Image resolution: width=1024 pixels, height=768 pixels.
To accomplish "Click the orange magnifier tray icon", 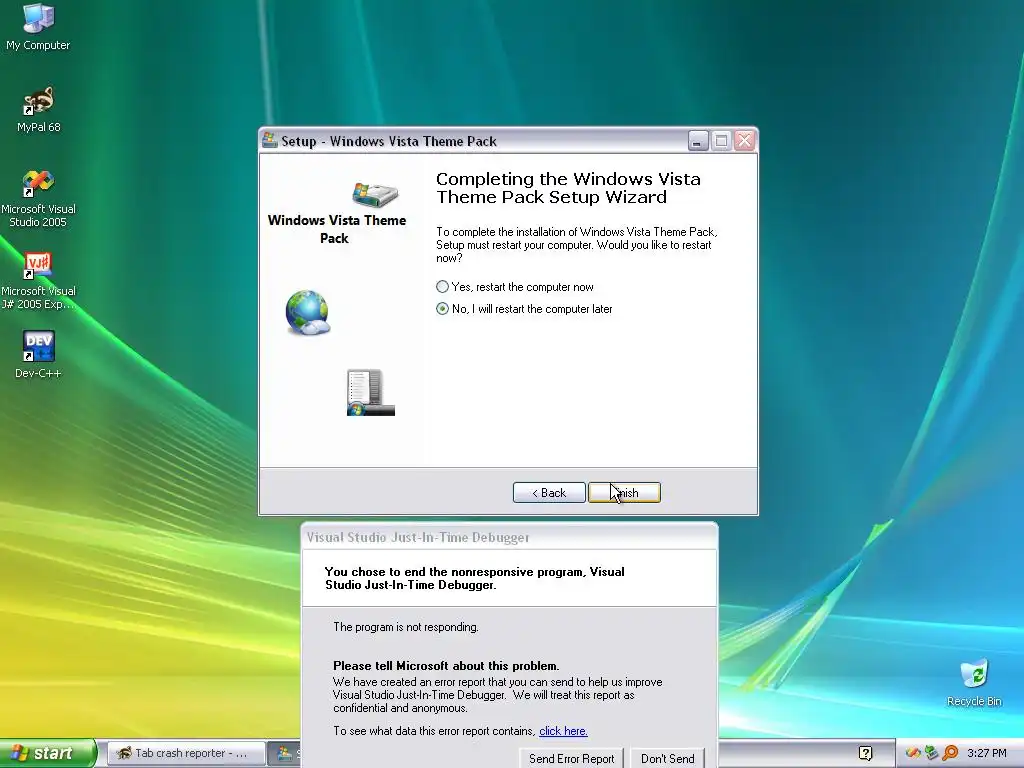I will pos(950,753).
